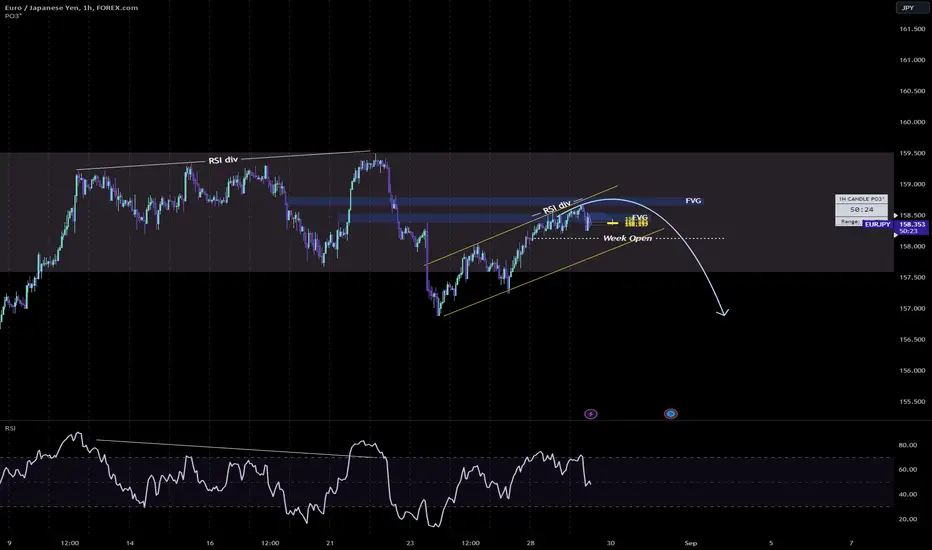Click the upper FVG zone label
The image size is (932, 550).
[x=693, y=201]
